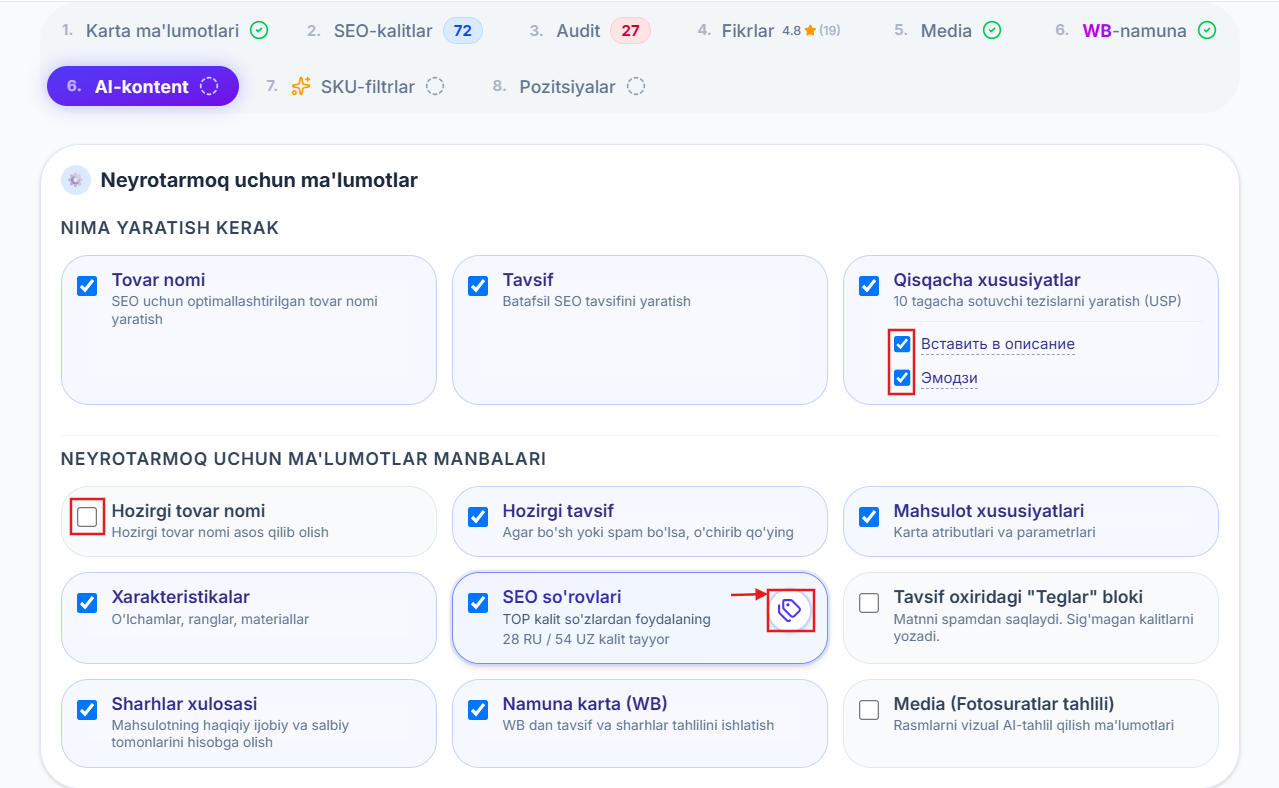Viewport: 1279px width, 788px height.
Task: Click the gear icon beside Neyrotarmoq uchun ma'lumotlar
Action: point(76,180)
